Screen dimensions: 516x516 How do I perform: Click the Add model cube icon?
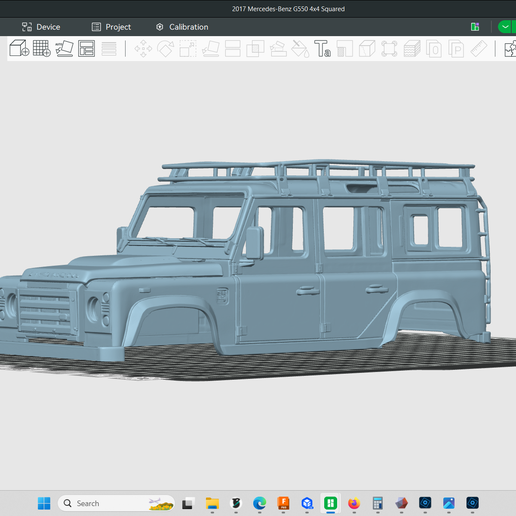tap(19, 48)
